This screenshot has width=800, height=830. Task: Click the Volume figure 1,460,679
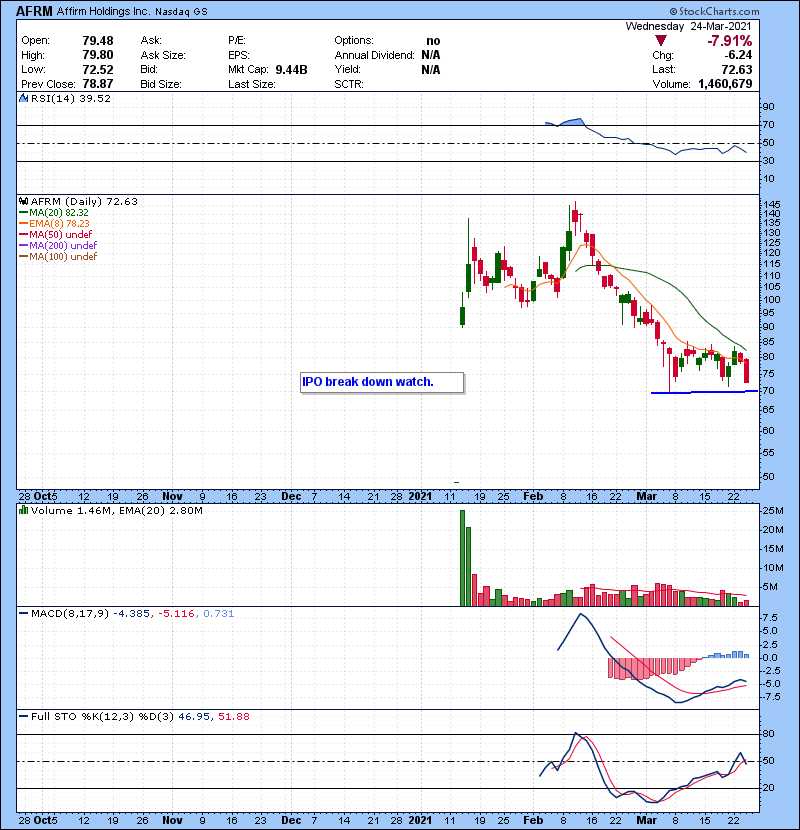point(725,84)
